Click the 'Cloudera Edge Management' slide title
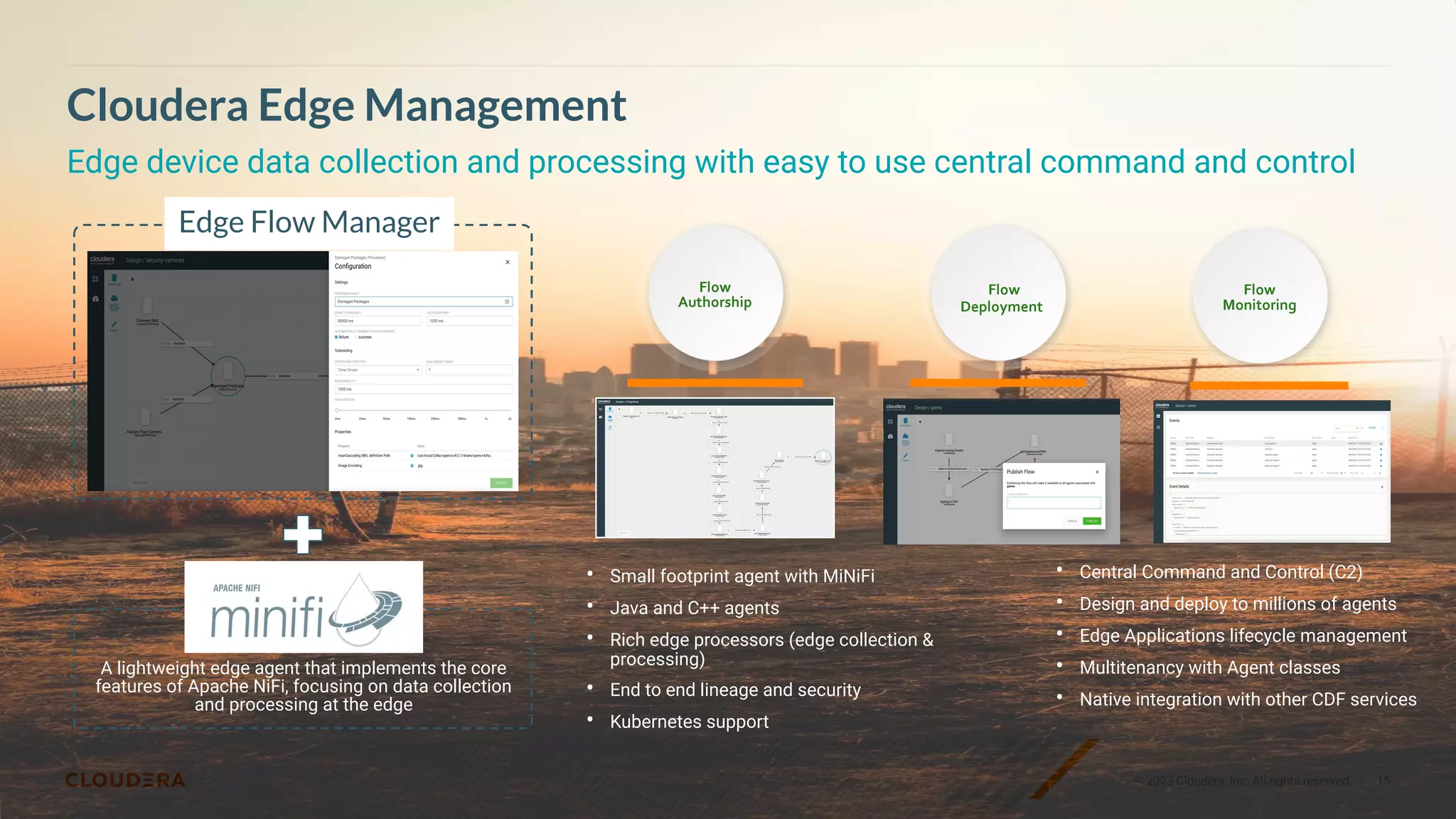 (x=346, y=105)
